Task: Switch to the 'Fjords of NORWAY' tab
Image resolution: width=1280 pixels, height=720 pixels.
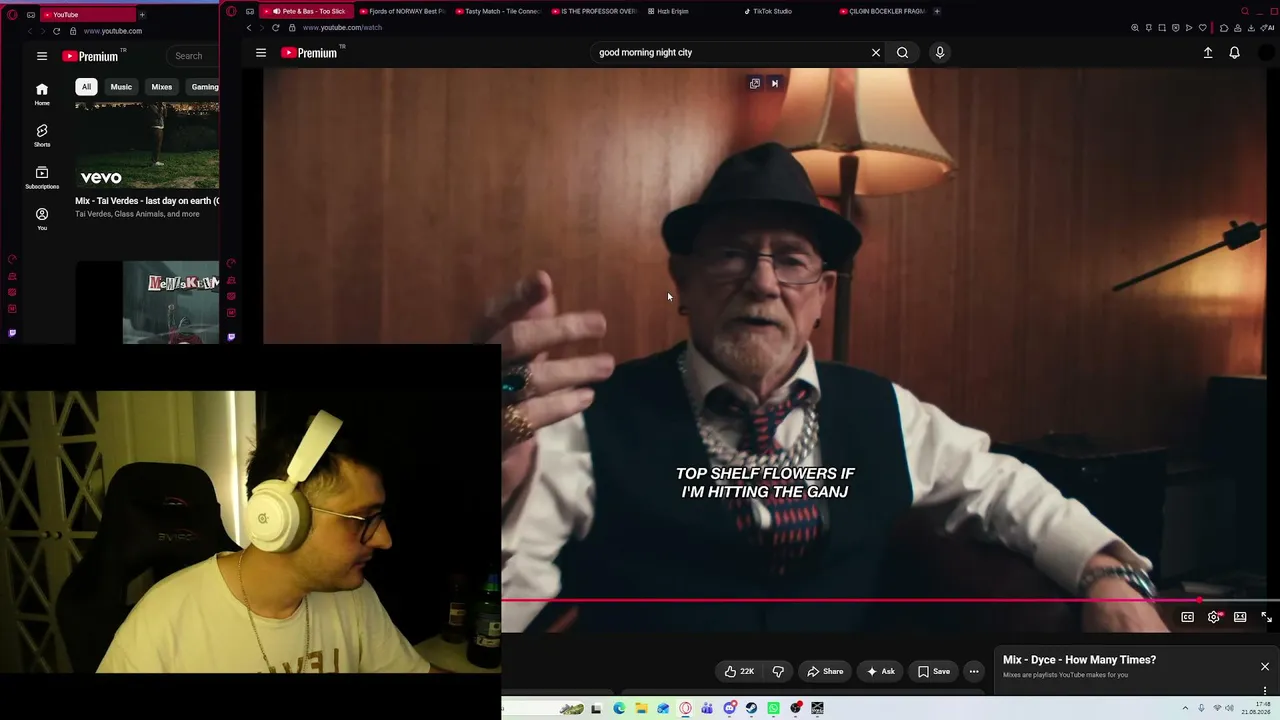Action: coord(402,11)
